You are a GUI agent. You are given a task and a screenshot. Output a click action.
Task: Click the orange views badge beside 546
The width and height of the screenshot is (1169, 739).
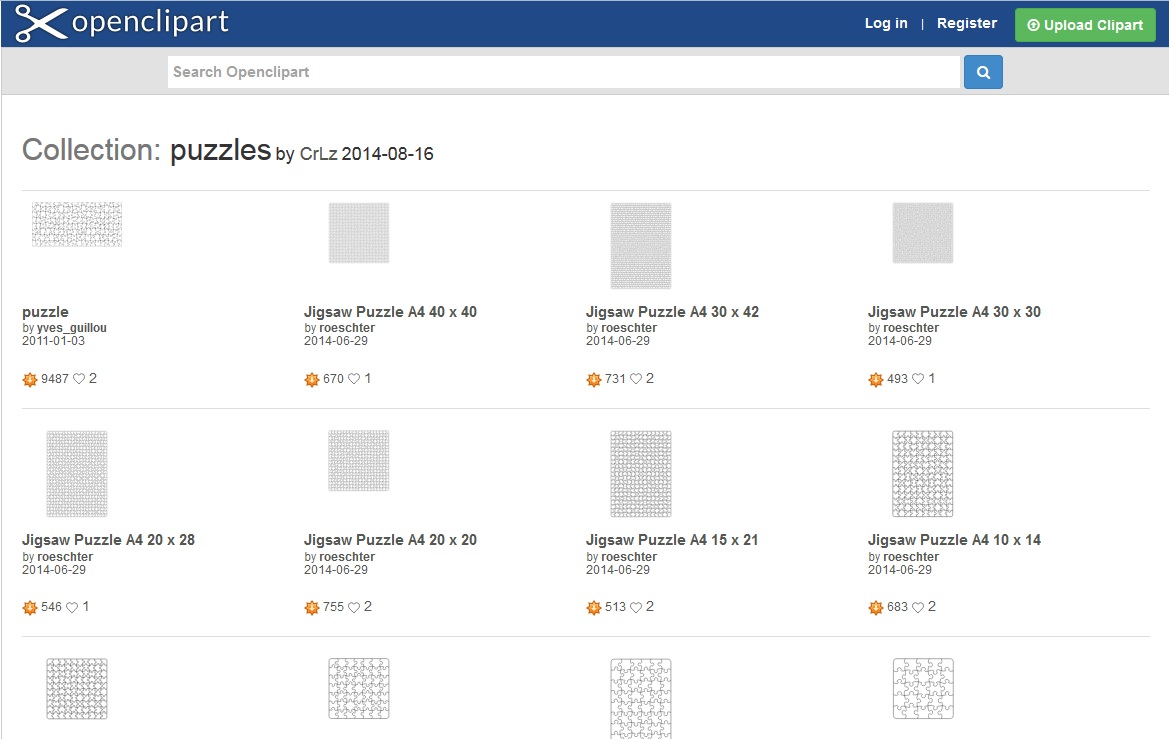click(30, 608)
